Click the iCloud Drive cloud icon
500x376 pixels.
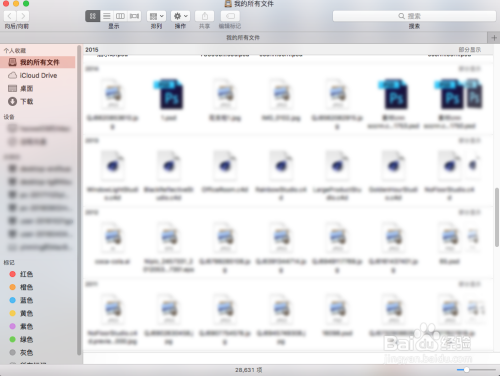click(12, 75)
